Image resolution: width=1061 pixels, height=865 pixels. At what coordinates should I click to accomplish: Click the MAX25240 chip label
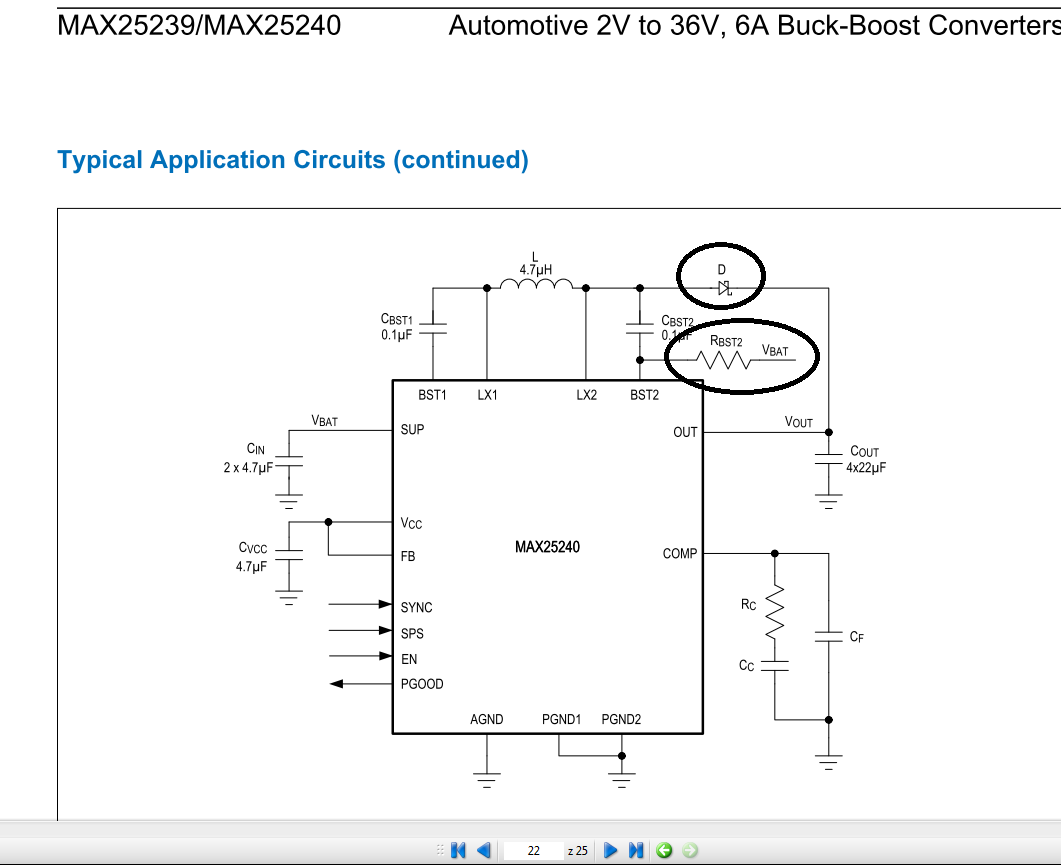pyautogui.click(x=546, y=547)
